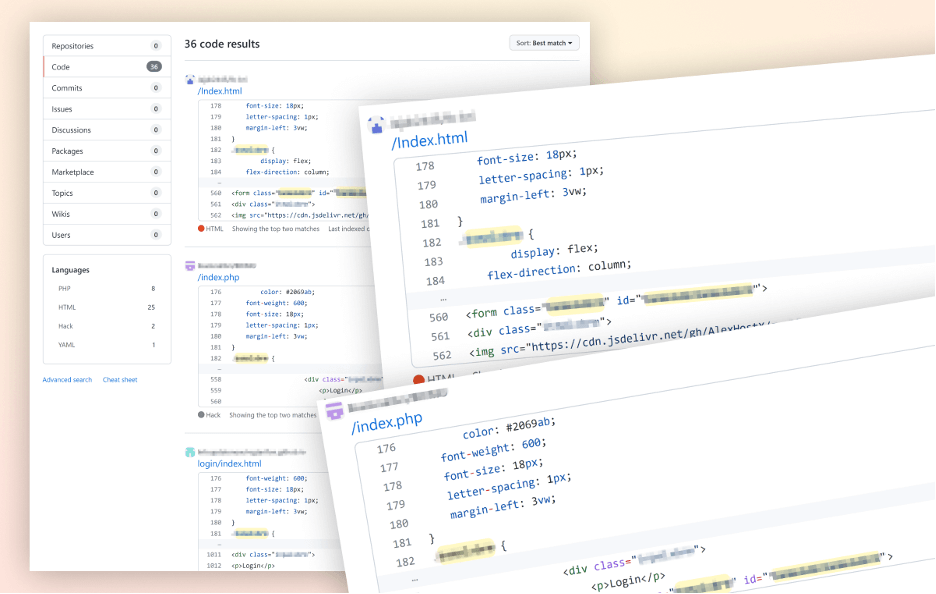Click the blue avatar in the enlarged /Index.html card
Image resolution: width=936 pixels, height=594 pixels.
[377, 126]
